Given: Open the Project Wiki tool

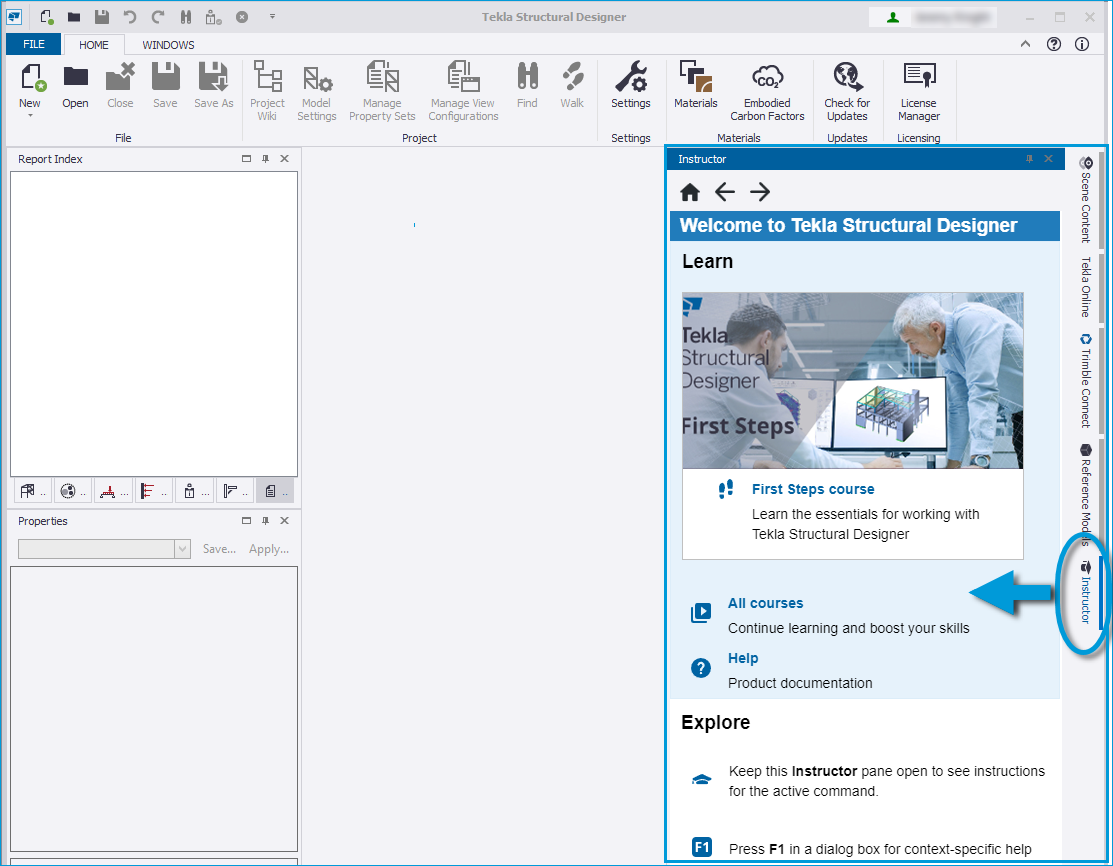Looking at the screenshot, I should [x=268, y=91].
